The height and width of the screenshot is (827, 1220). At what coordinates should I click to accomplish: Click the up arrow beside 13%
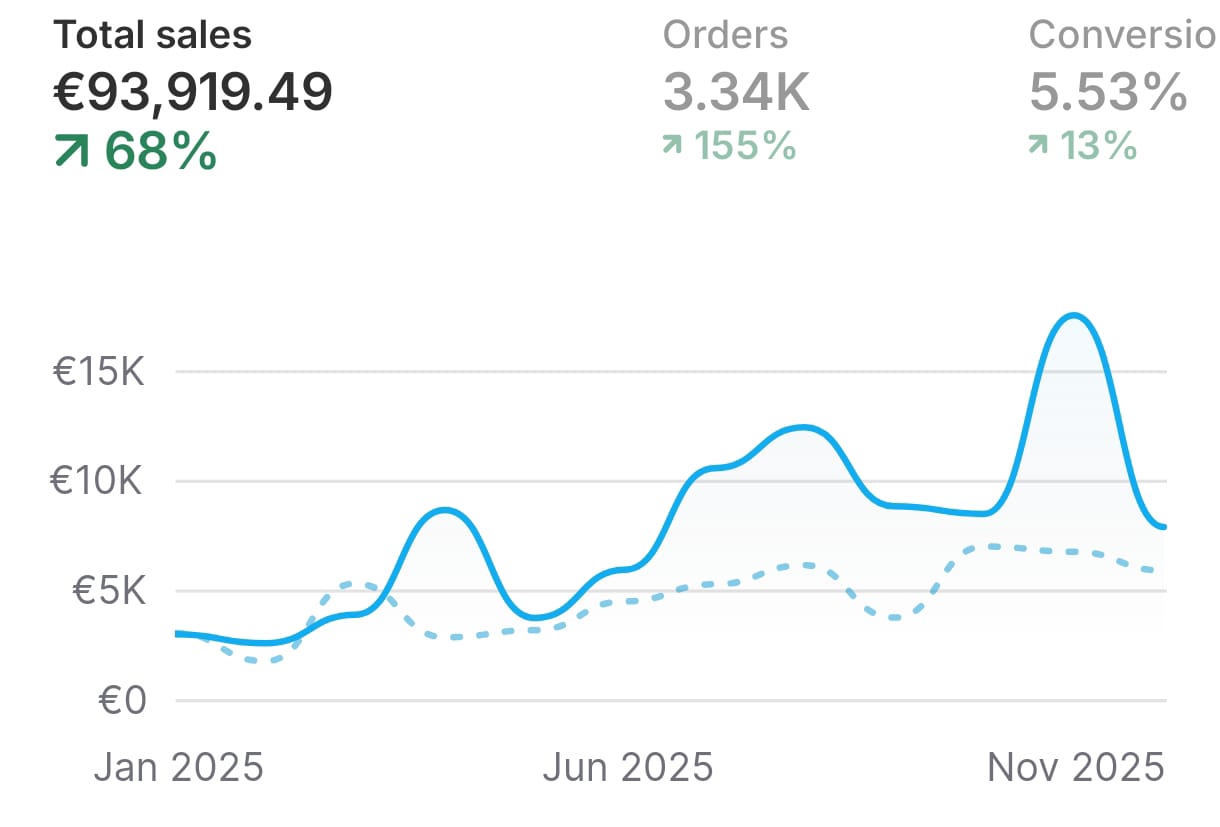pos(1039,146)
